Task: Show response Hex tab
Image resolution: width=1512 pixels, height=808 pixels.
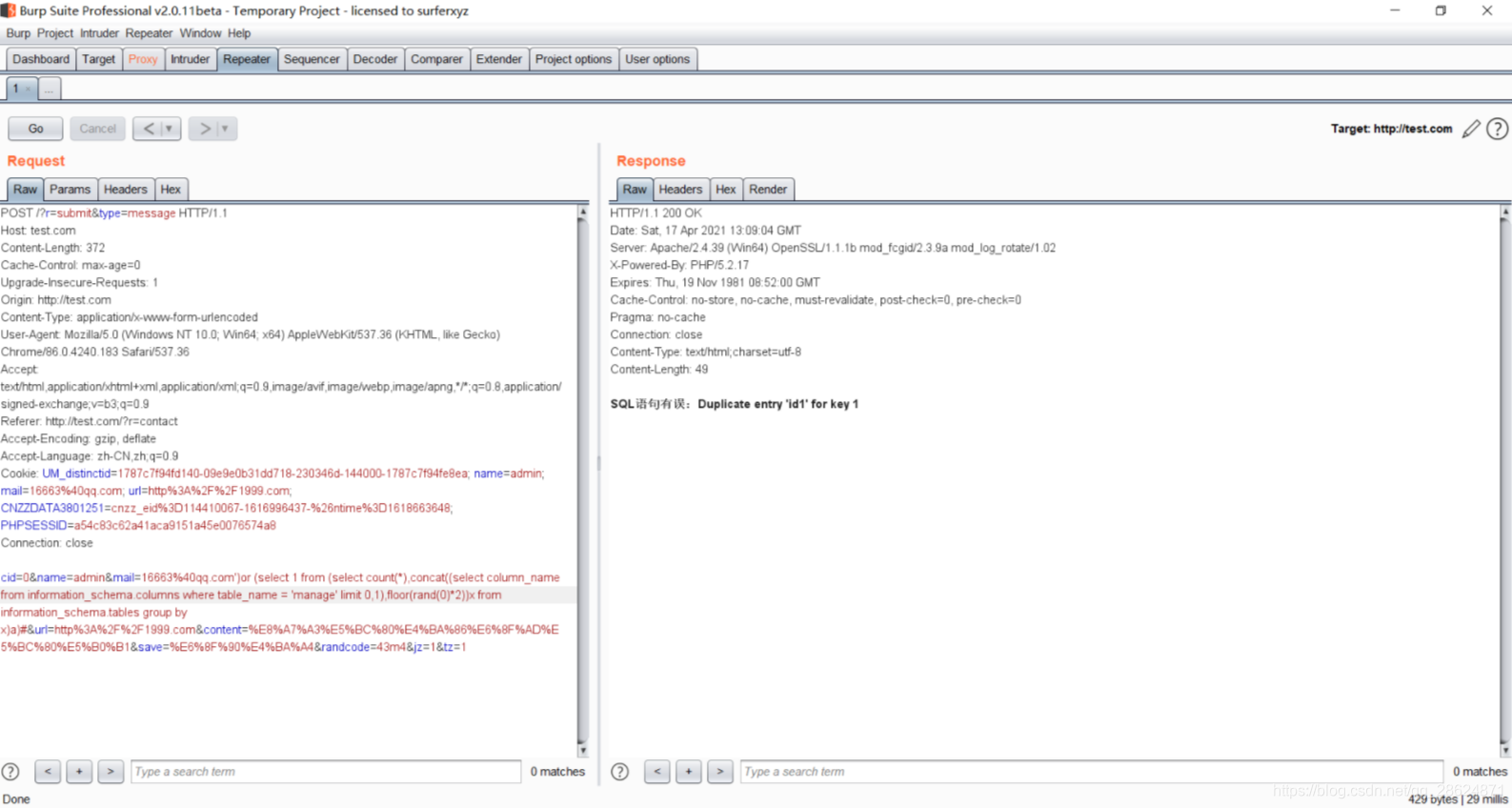Action: tap(726, 190)
